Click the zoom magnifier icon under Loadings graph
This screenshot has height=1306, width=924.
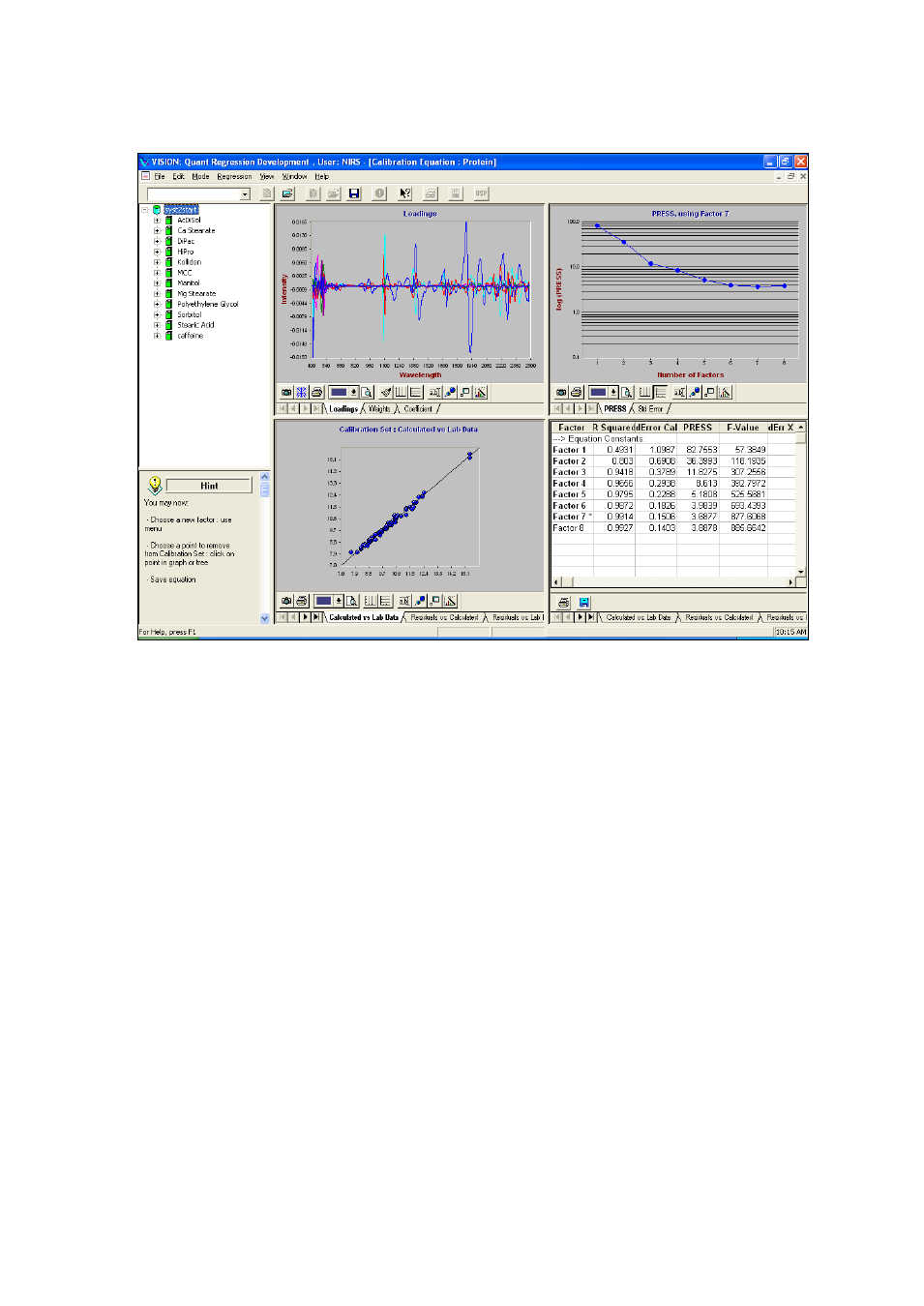367,393
